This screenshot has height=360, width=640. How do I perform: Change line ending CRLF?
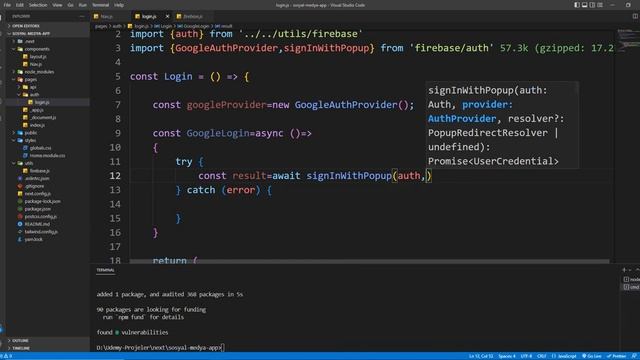(542, 356)
